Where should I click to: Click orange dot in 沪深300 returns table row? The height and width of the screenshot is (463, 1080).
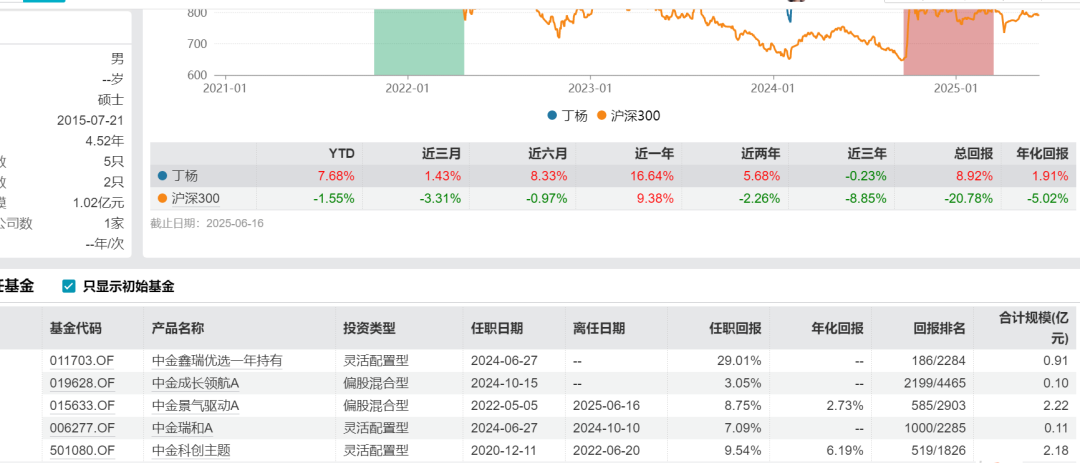point(163,198)
